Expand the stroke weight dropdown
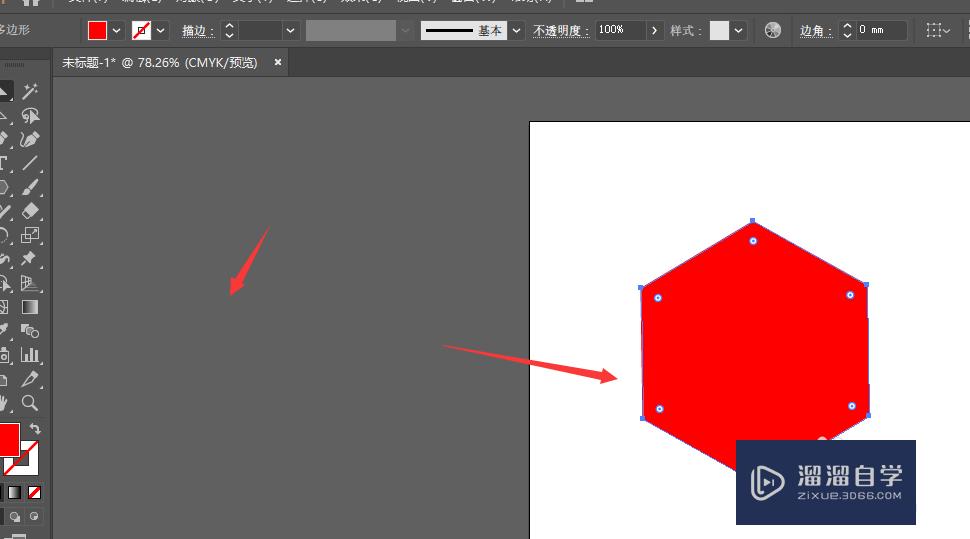This screenshot has width=970, height=539. pos(290,30)
